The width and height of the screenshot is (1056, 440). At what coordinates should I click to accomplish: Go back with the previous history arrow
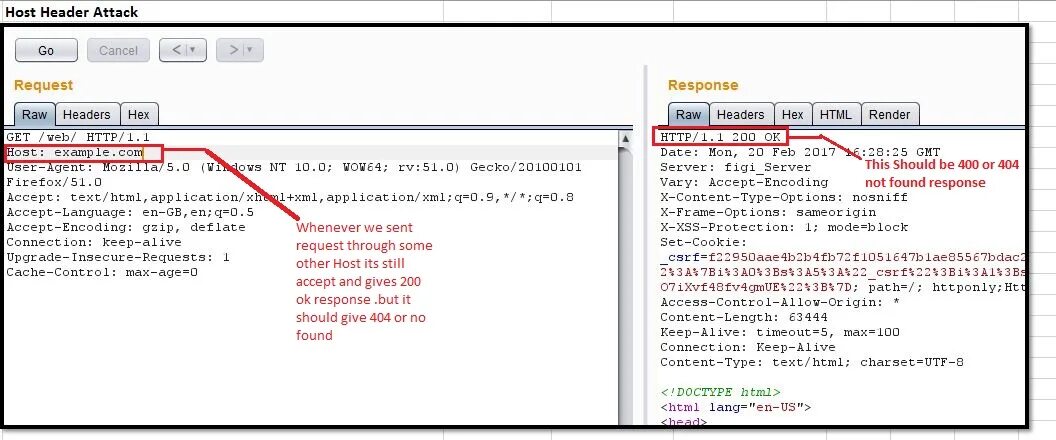176,50
